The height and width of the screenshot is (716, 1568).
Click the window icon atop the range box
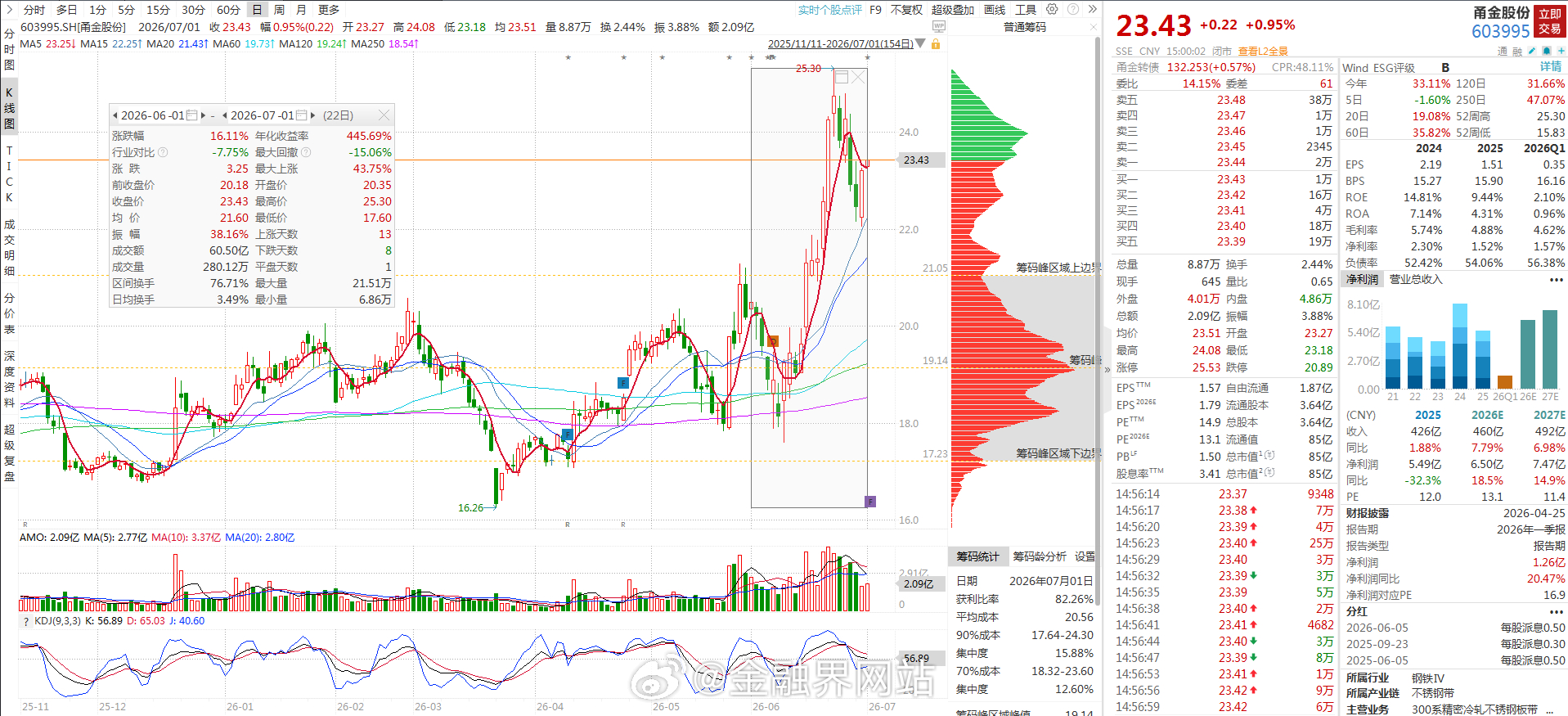(x=841, y=77)
